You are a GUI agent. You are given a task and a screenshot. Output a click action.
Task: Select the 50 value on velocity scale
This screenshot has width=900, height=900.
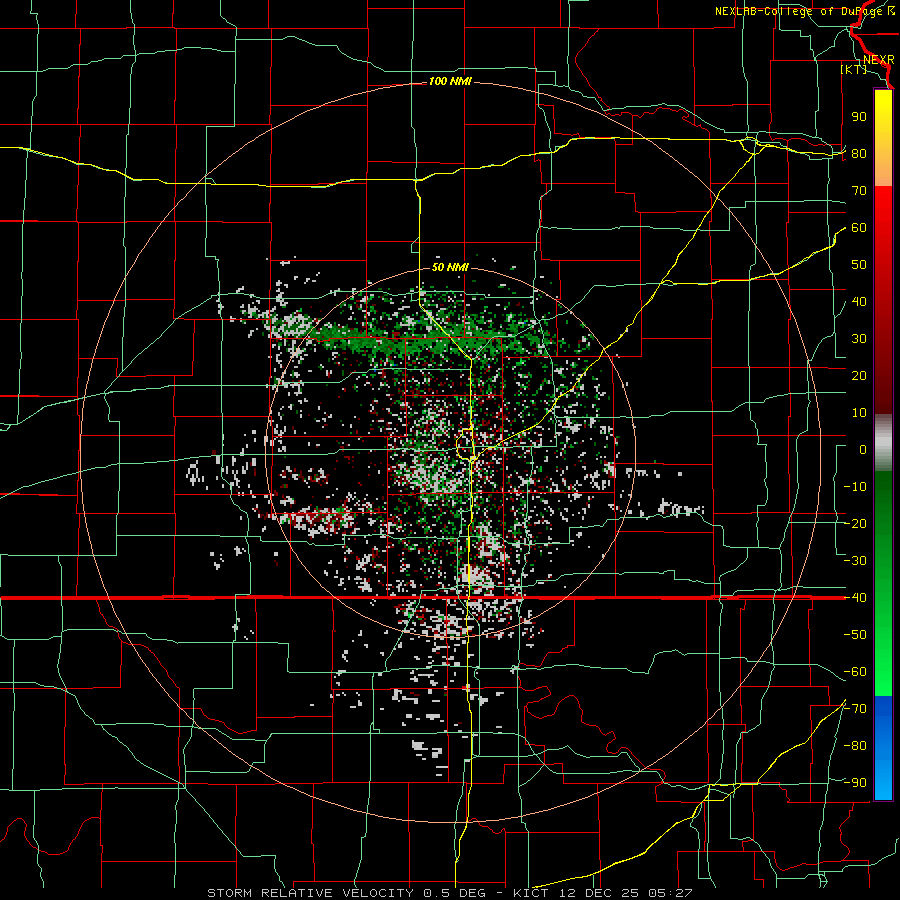coord(859,265)
